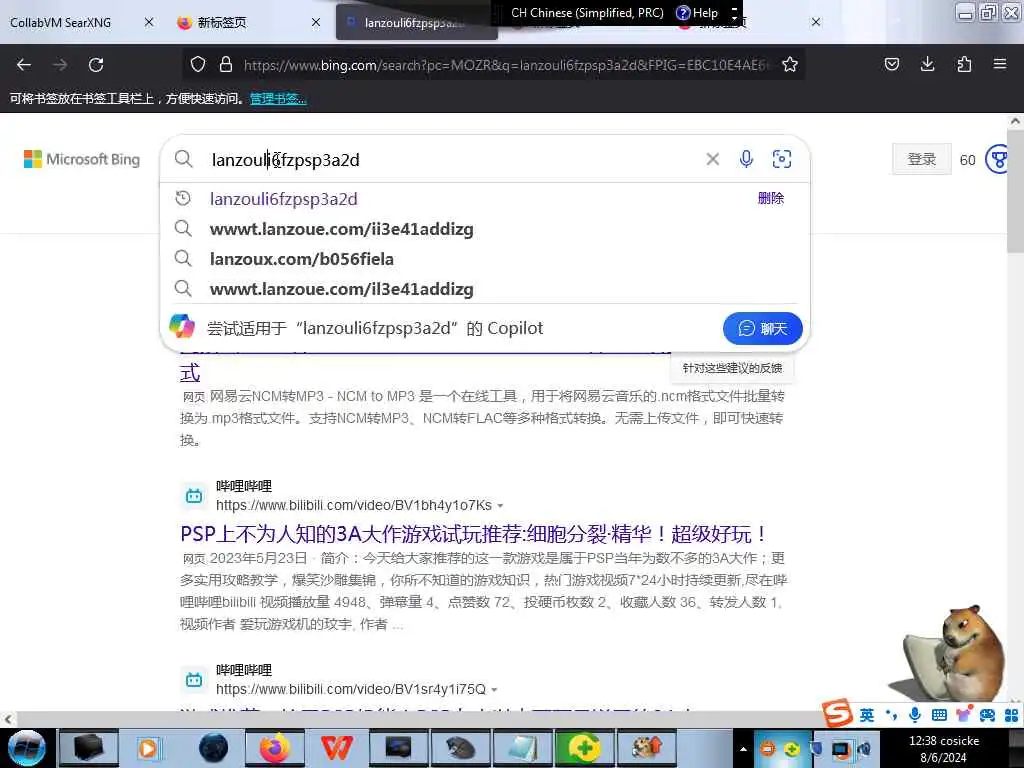Image resolution: width=1024 pixels, height=768 pixels.
Task: Open the Firefox downloads panel
Action: 927,64
